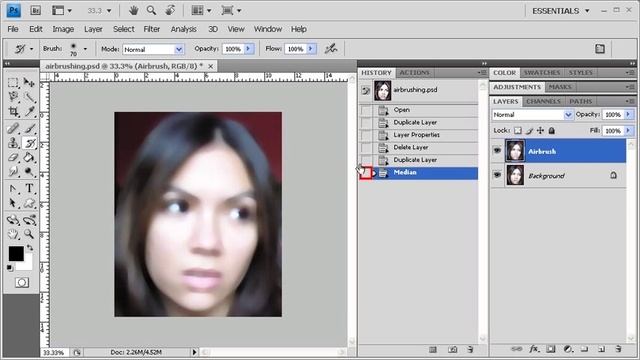Open the Filter menu
This screenshot has width=640, height=360.
click(151, 29)
